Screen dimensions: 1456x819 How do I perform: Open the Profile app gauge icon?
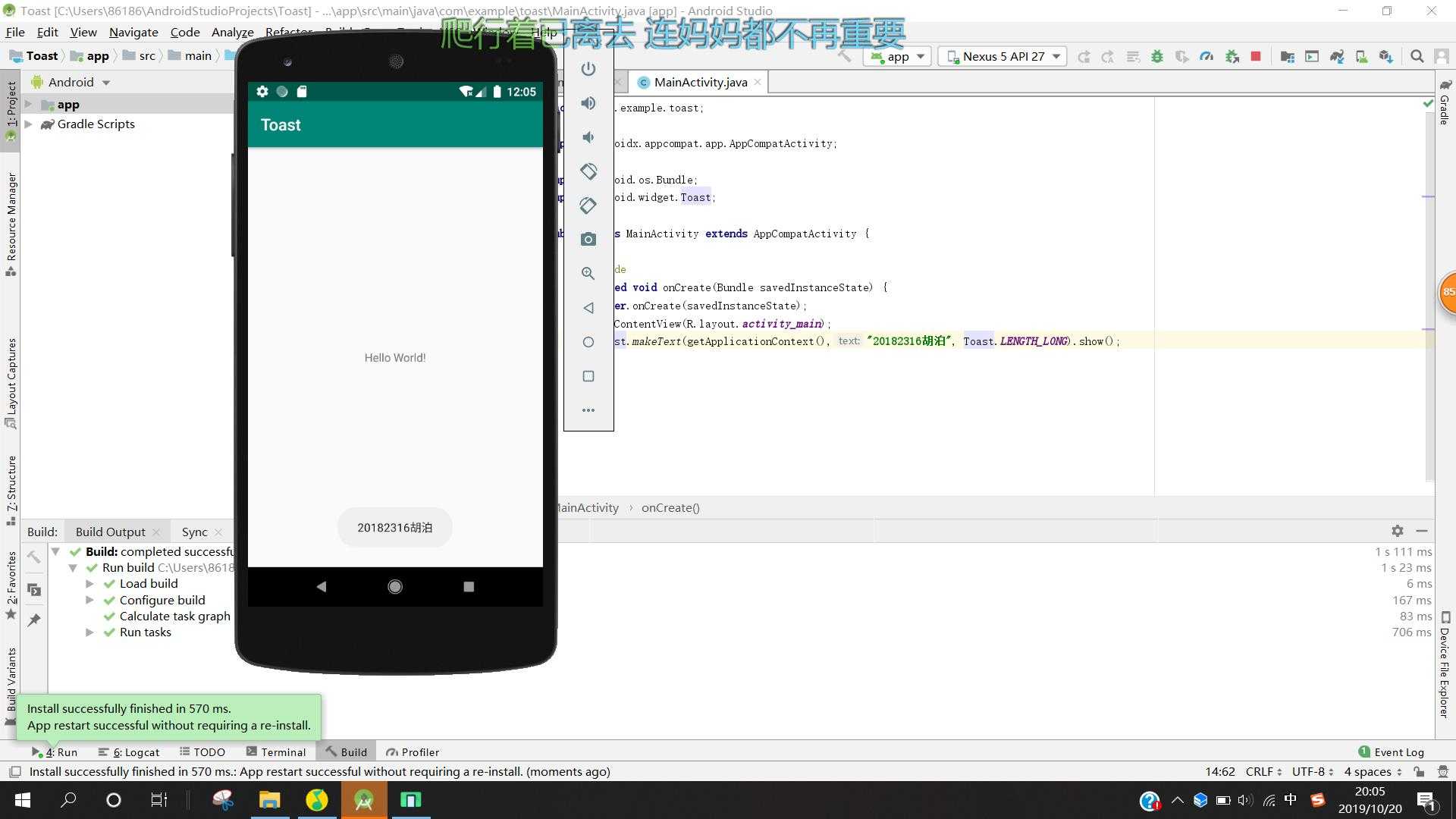1207,56
